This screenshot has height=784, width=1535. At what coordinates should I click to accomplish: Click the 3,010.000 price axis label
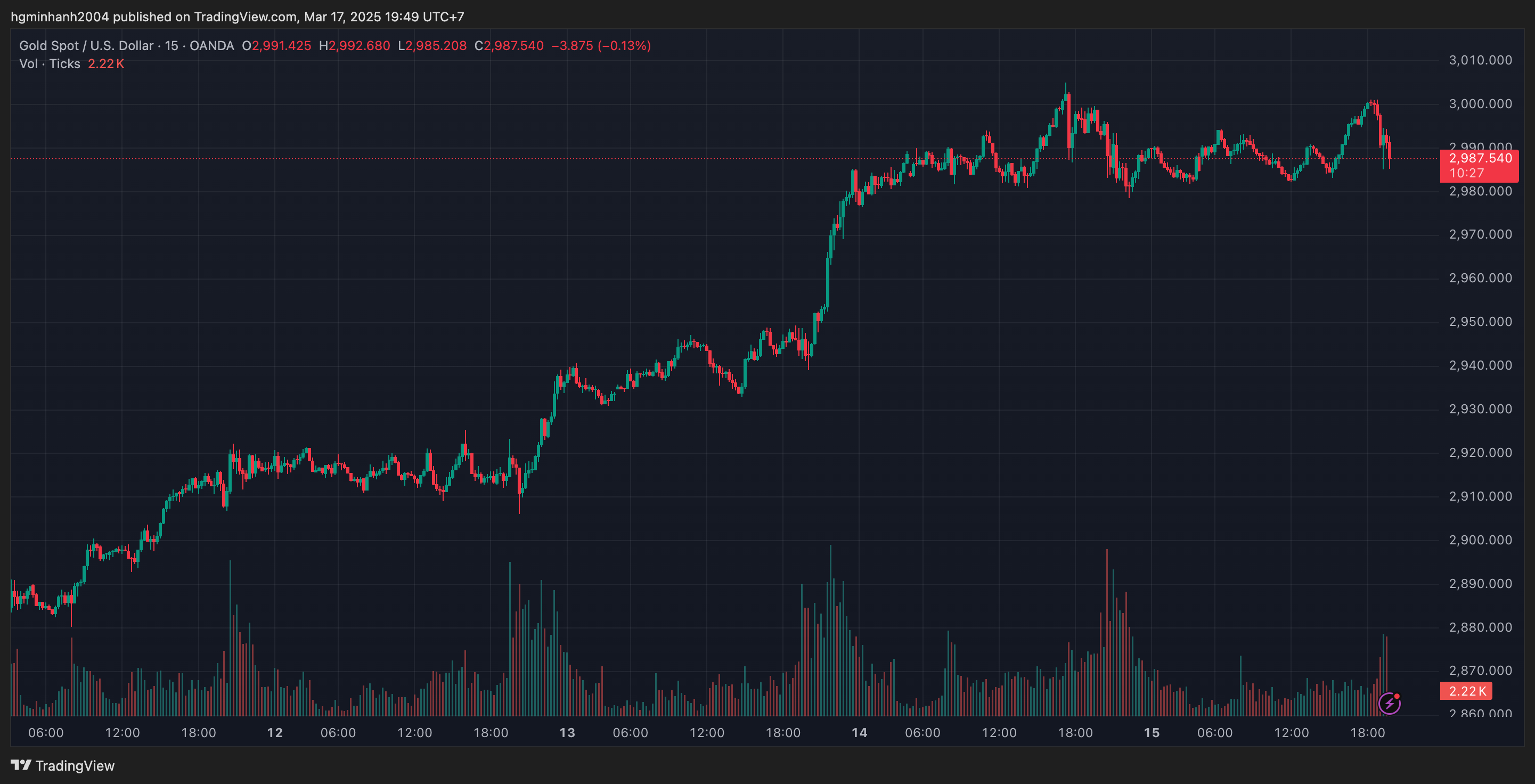tap(1480, 60)
